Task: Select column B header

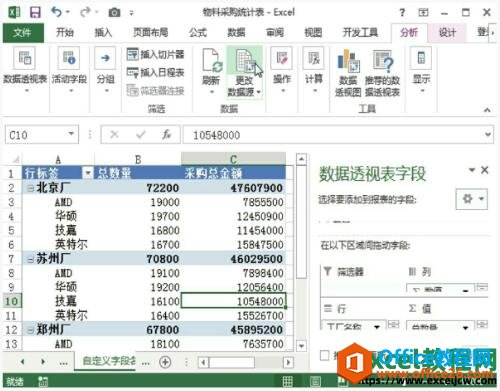Action: 138,159
